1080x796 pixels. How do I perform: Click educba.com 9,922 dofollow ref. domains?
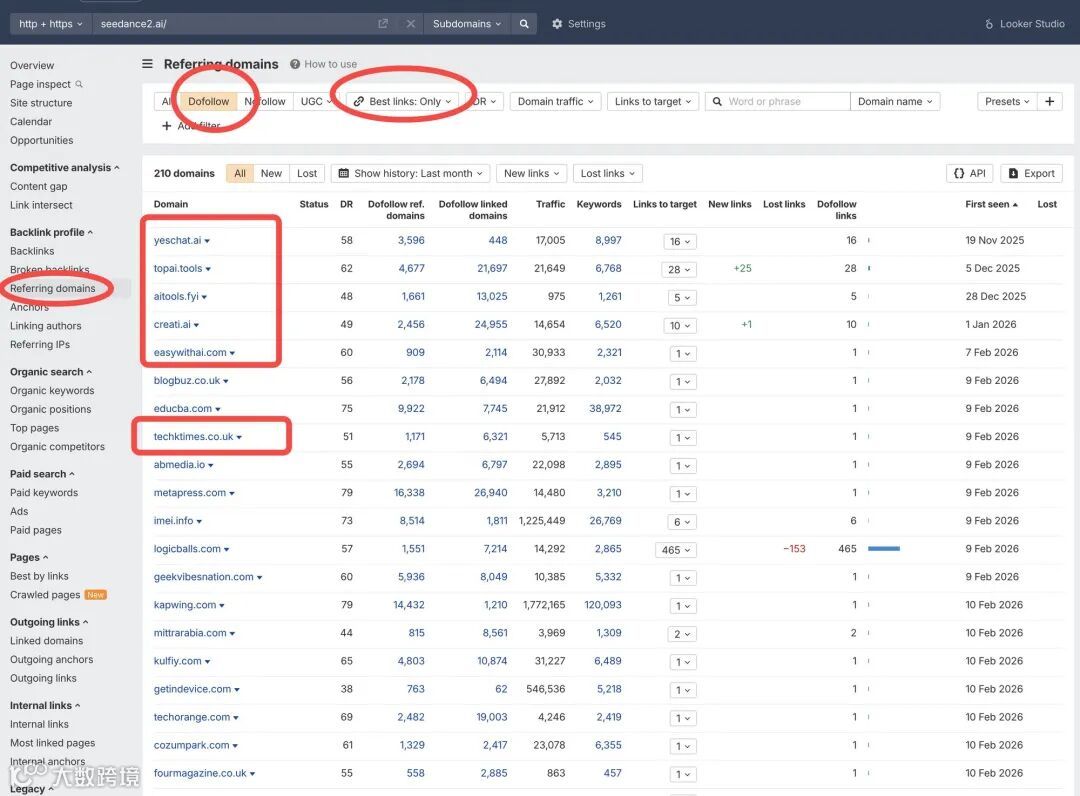click(x=411, y=408)
